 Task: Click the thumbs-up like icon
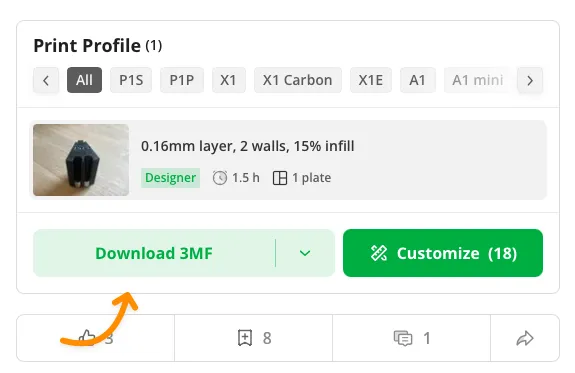click(x=87, y=338)
